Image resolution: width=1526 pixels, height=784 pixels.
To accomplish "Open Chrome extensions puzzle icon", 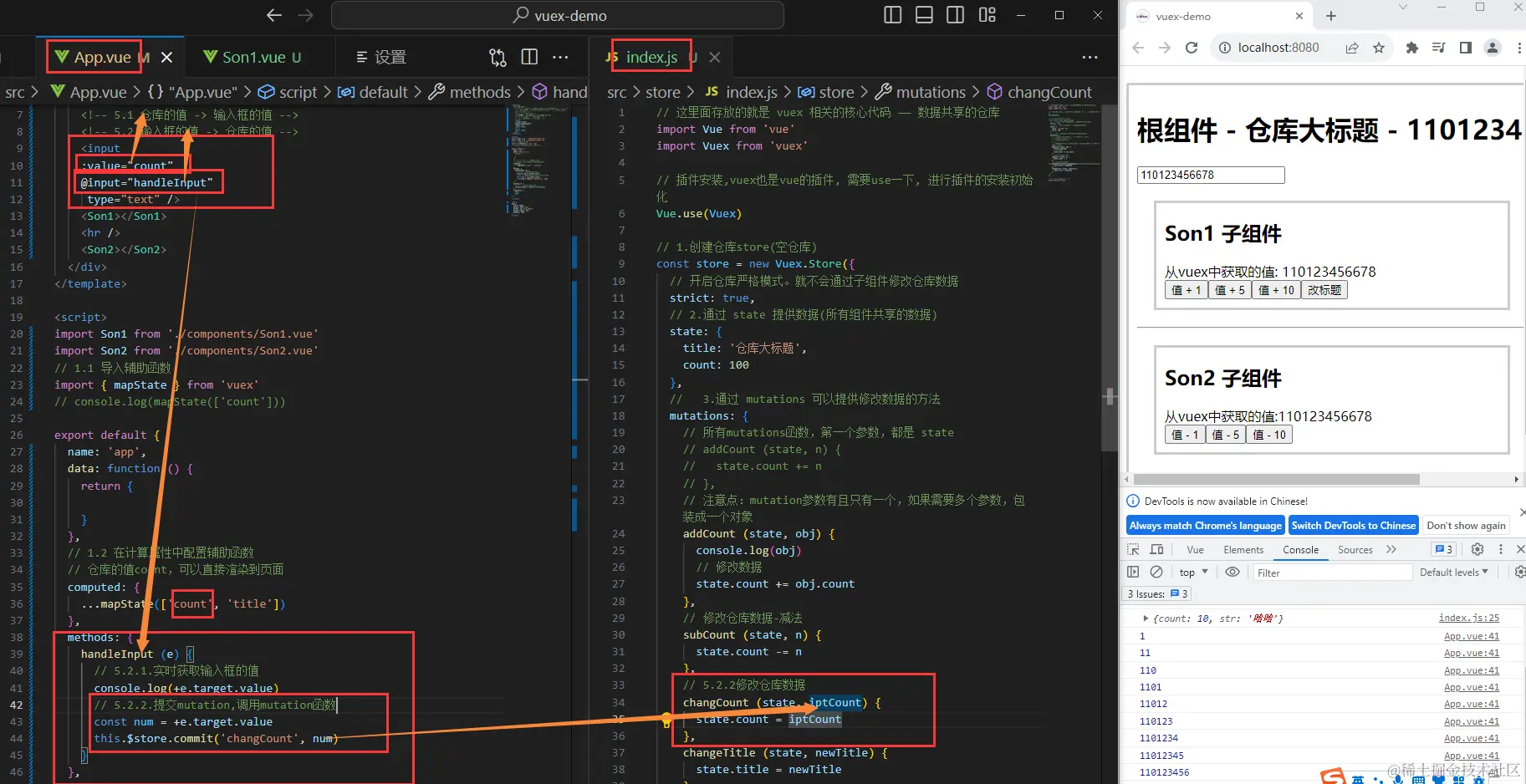I will [x=1412, y=48].
